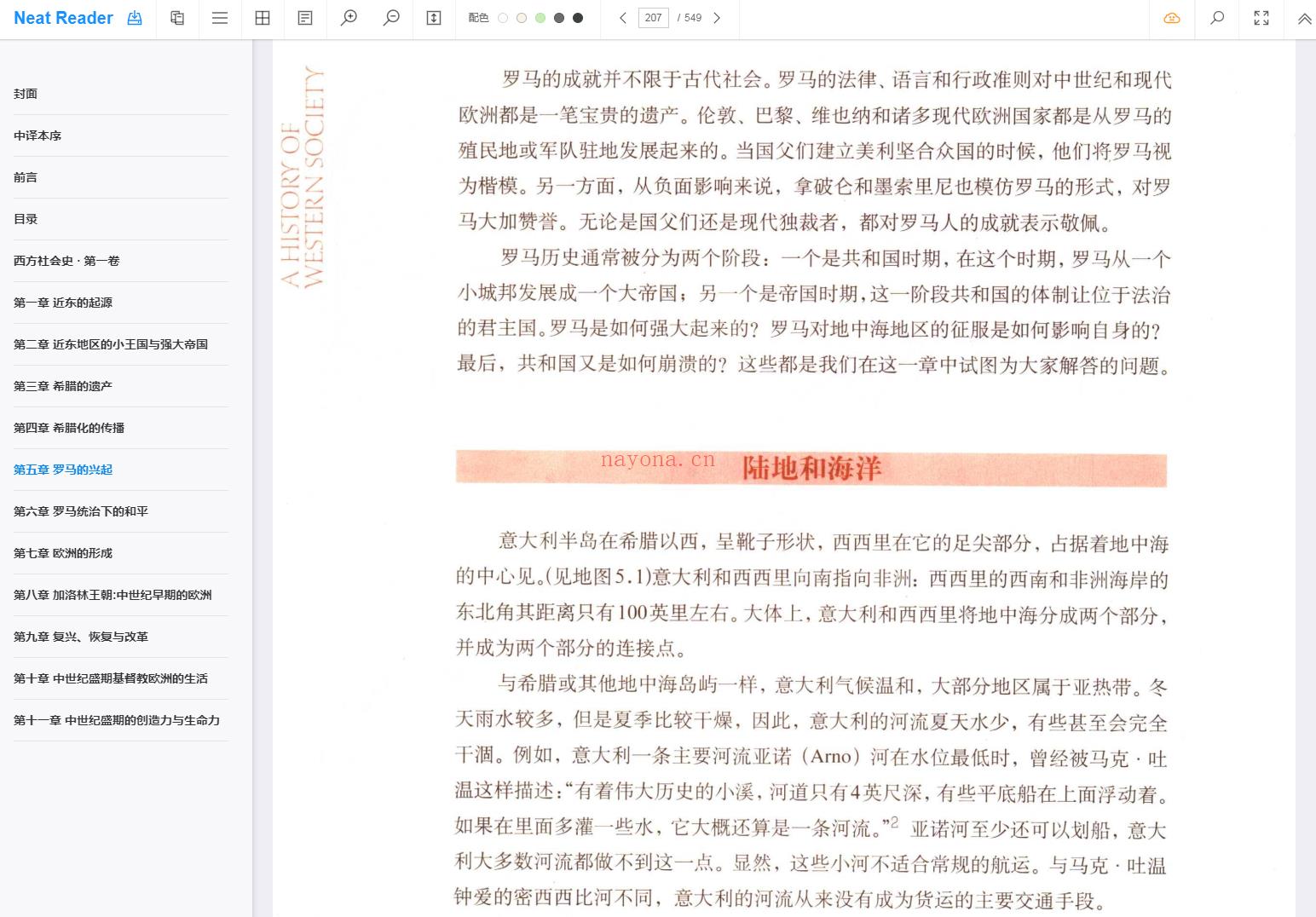Viewport: 1316px width, 917px height.
Task: Open the 前言 chapter entry
Action: [121, 177]
